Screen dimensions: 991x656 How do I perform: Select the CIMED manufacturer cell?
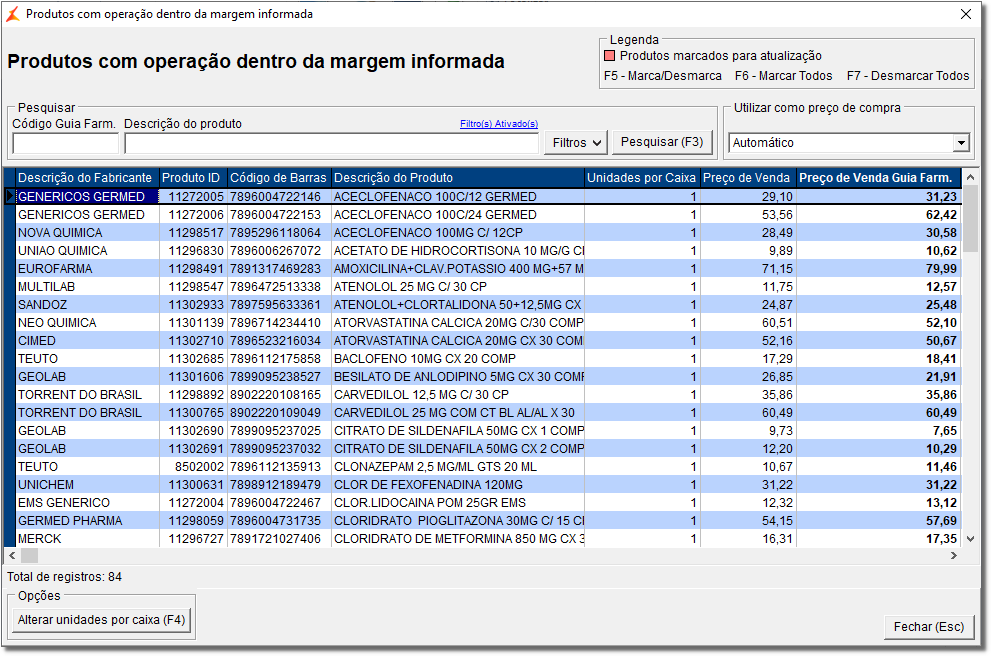pos(87,341)
